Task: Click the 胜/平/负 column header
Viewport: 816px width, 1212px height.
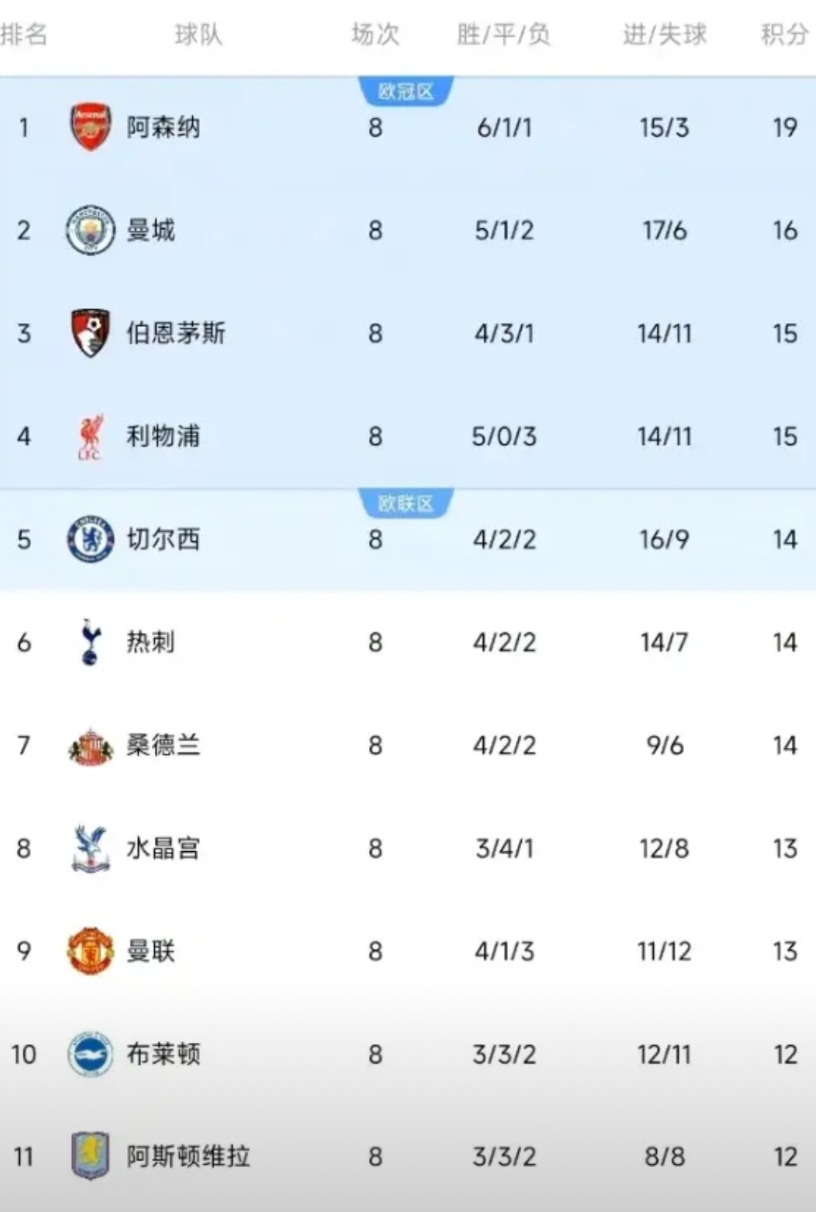Action: [x=504, y=35]
